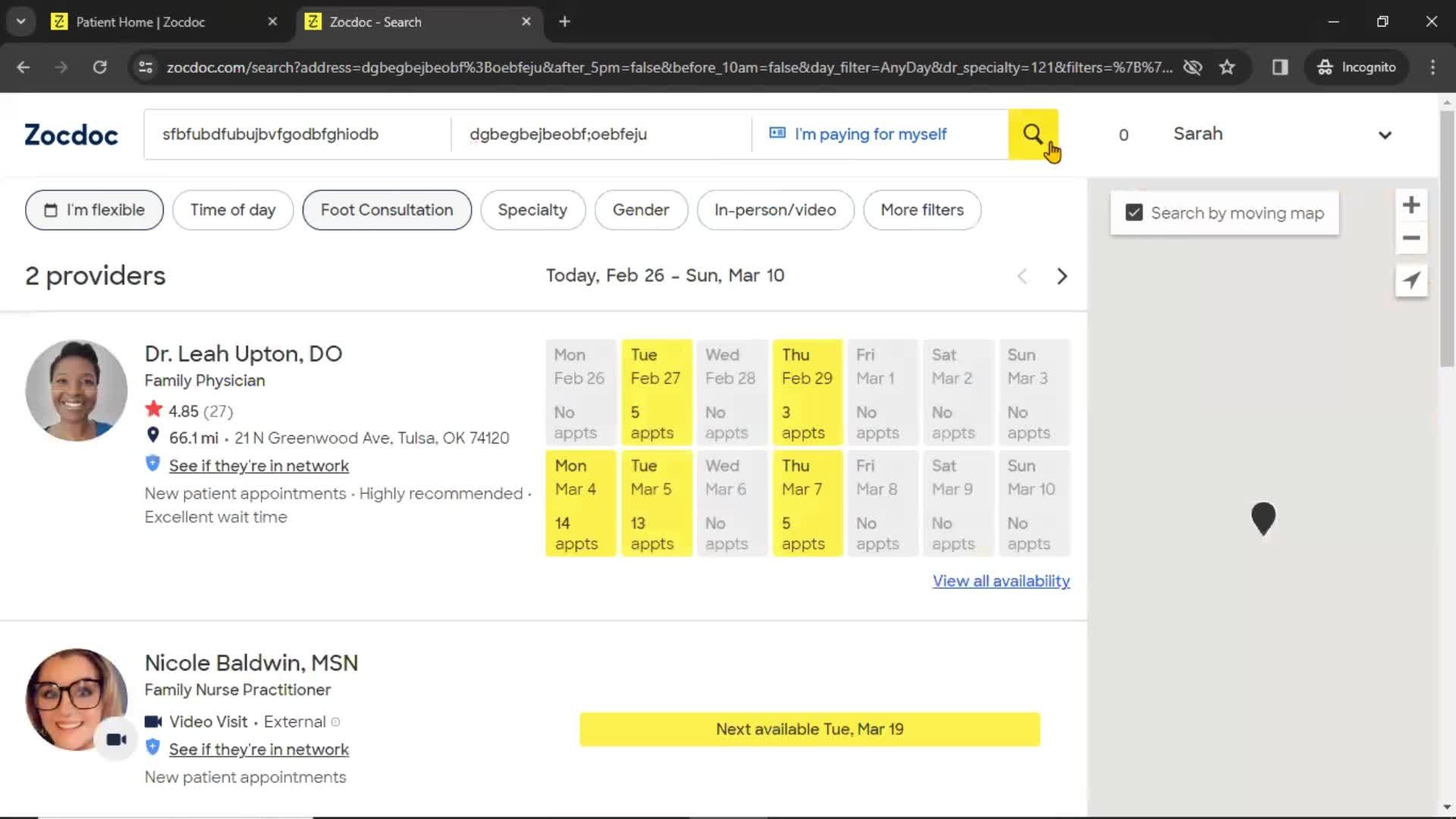Open I'm paying for myself insurance selector
The height and width of the screenshot is (819, 1456).
[880, 134]
